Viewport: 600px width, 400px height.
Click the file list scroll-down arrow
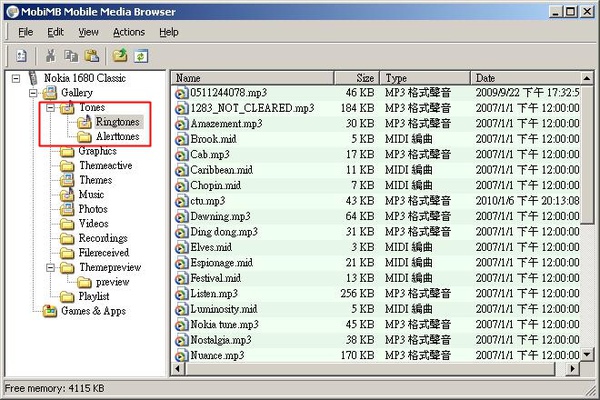click(x=587, y=355)
